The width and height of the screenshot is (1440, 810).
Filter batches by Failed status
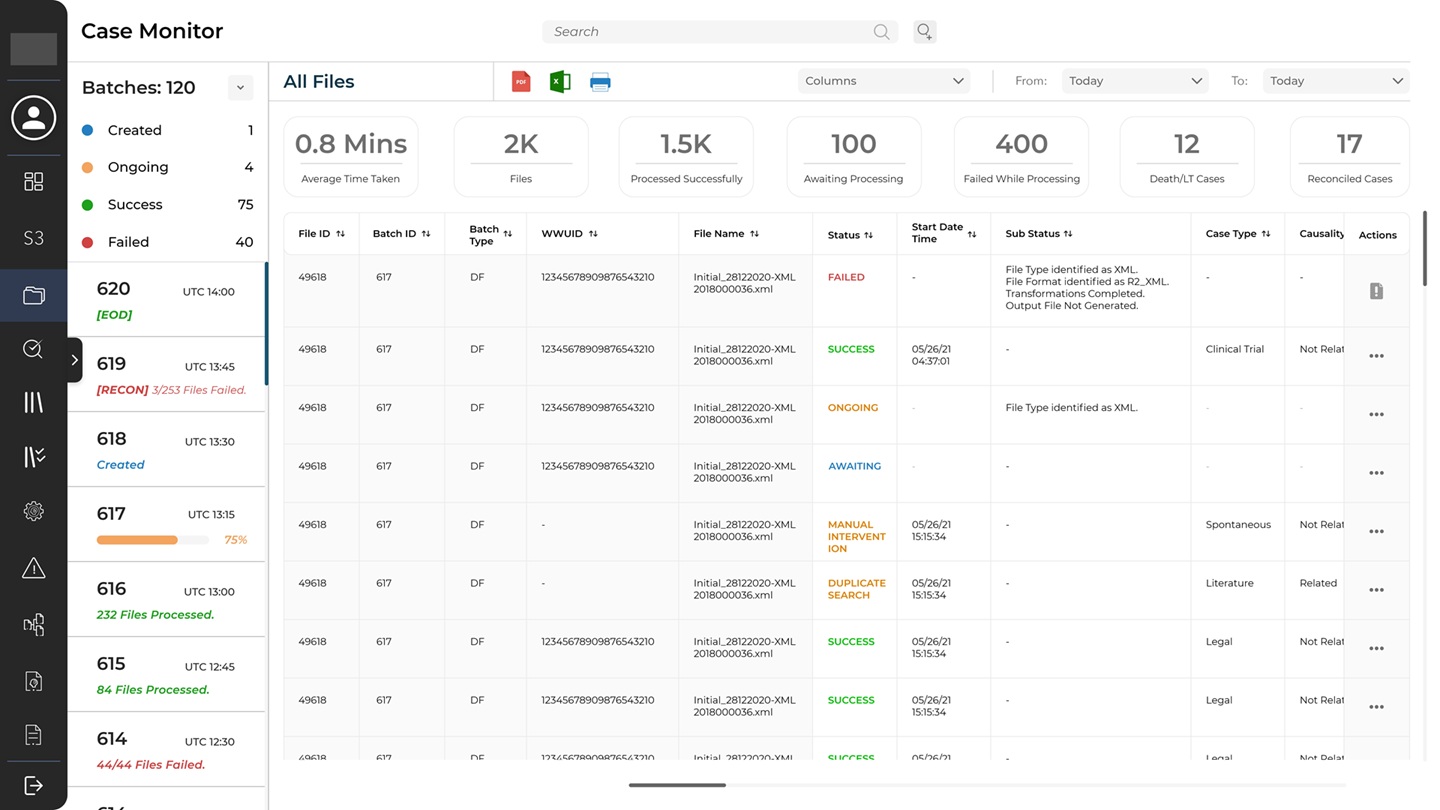pos(167,242)
